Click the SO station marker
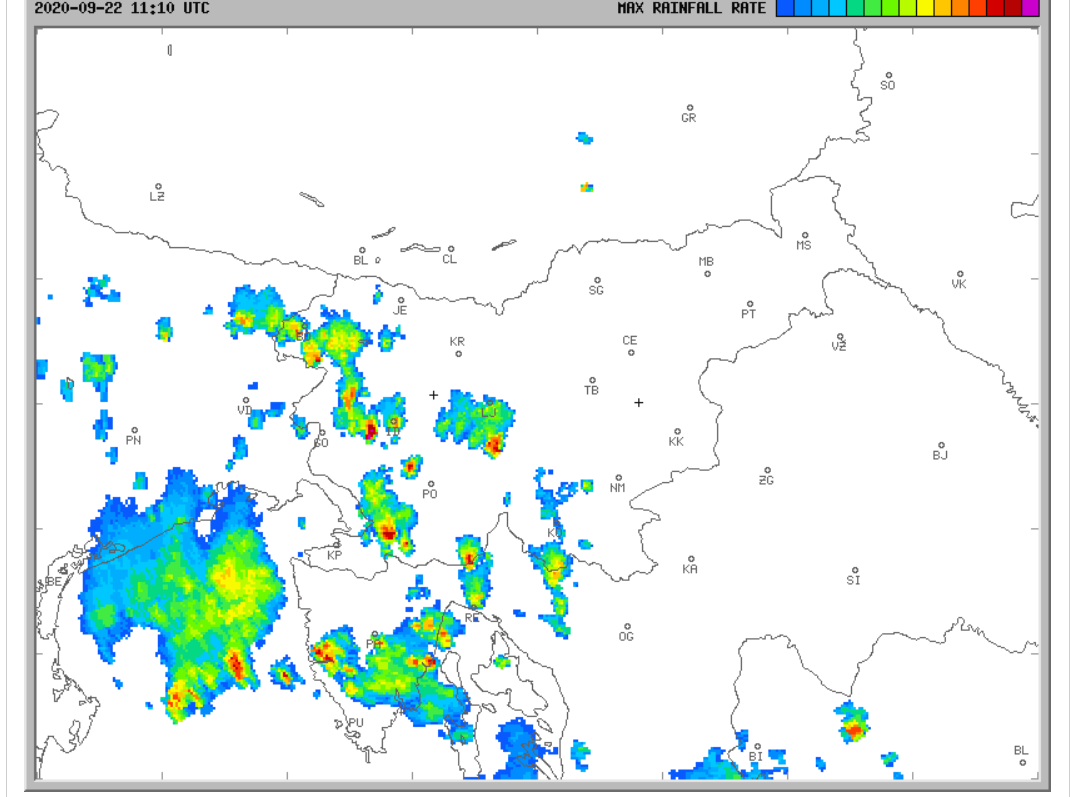The image size is (1081, 797). coord(887,75)
